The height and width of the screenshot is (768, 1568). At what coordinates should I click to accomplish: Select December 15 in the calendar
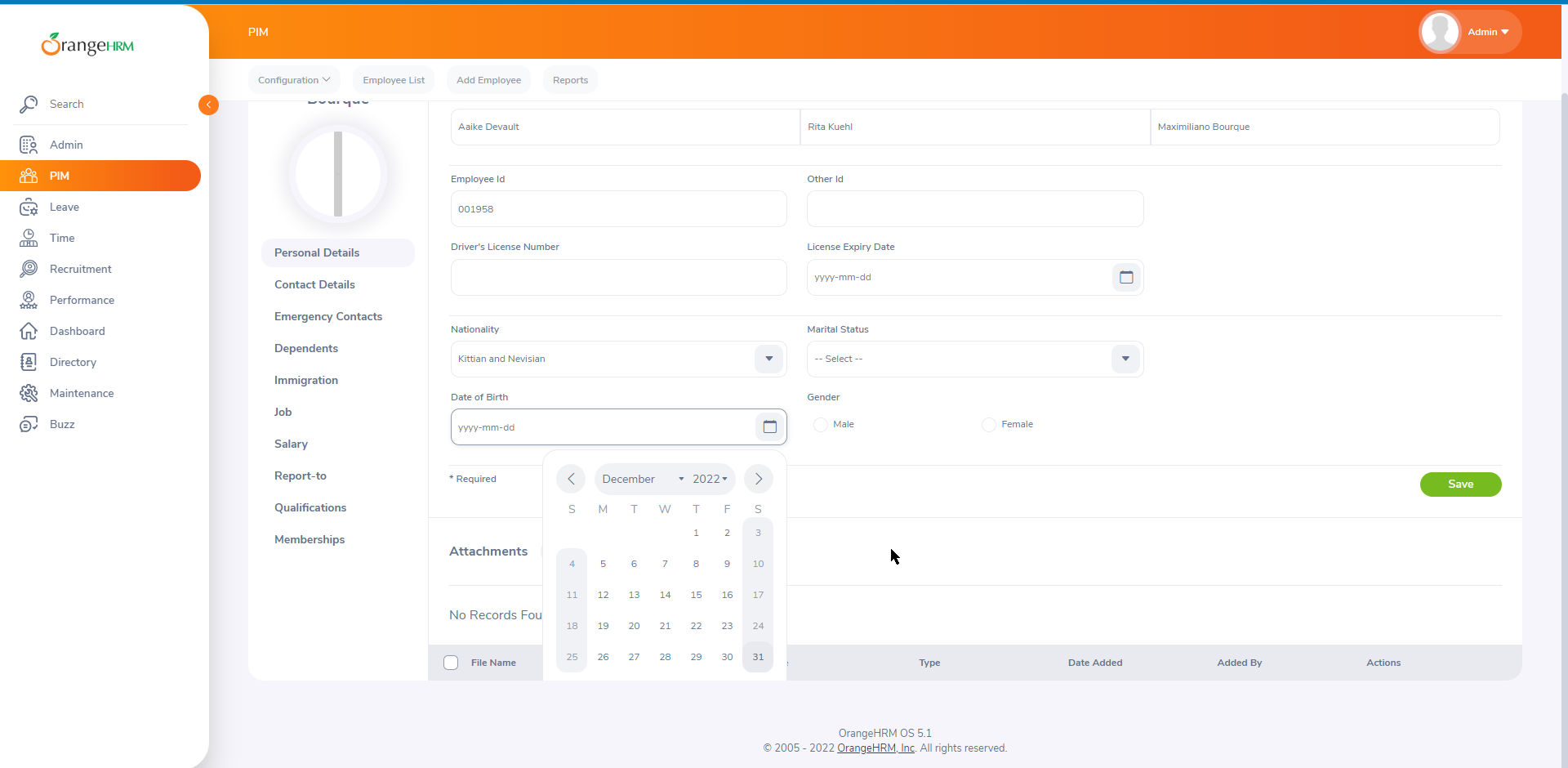(x=696, y=594)
